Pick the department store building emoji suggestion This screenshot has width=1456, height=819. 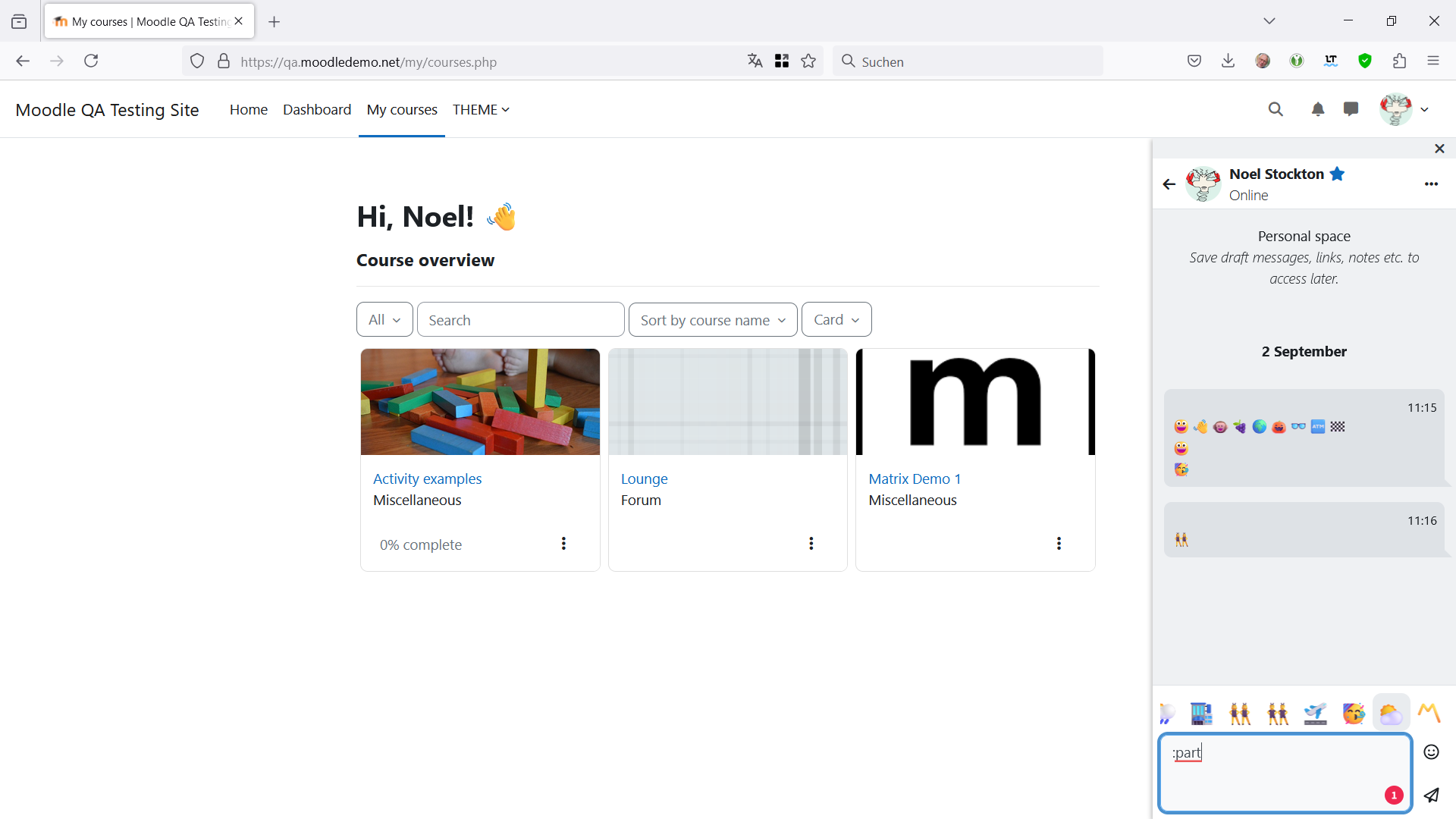coord(1201,713)
